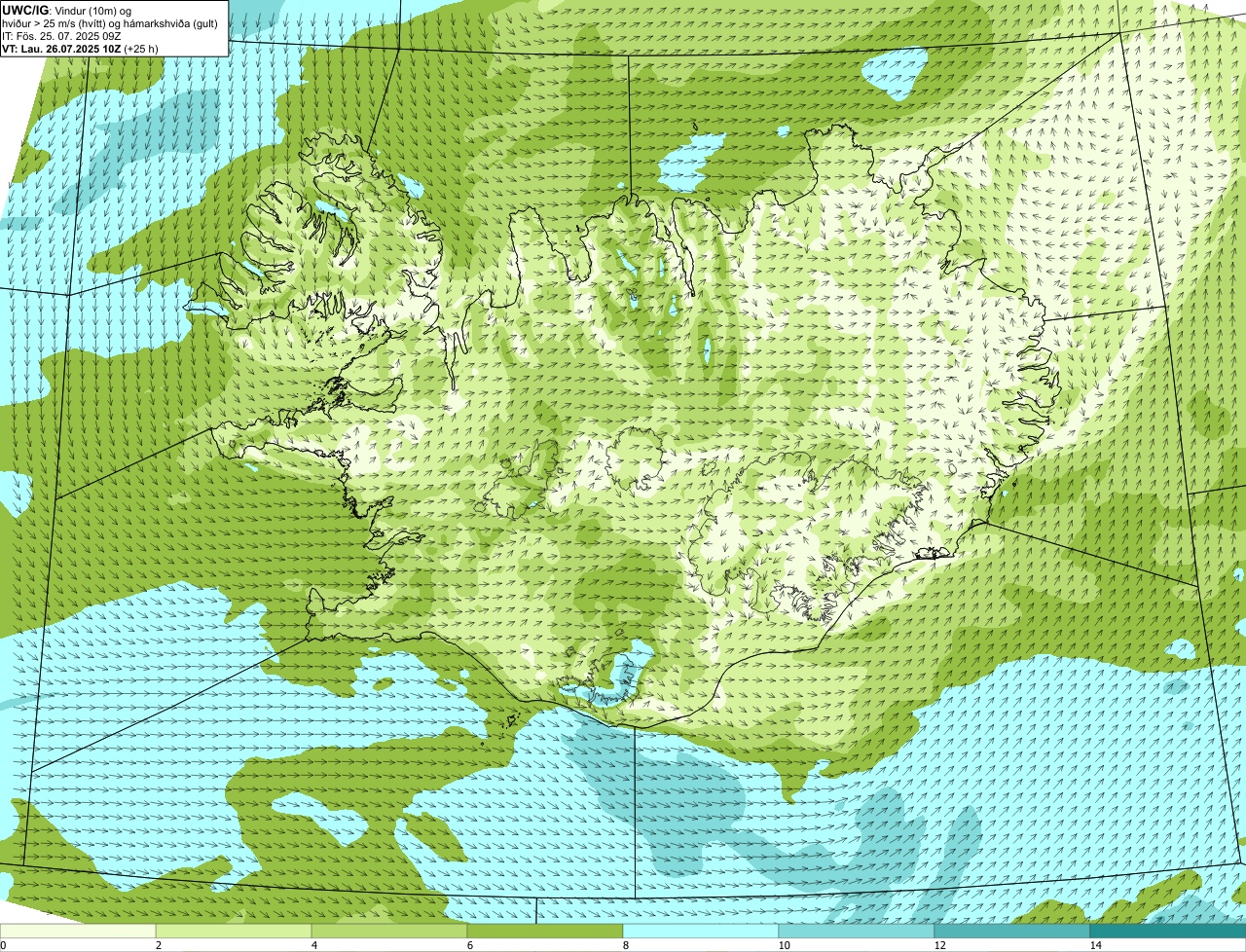Click the 6–8 m/s olive green legend swatch
Screen dimensions: 1246x952
(545, 932)
